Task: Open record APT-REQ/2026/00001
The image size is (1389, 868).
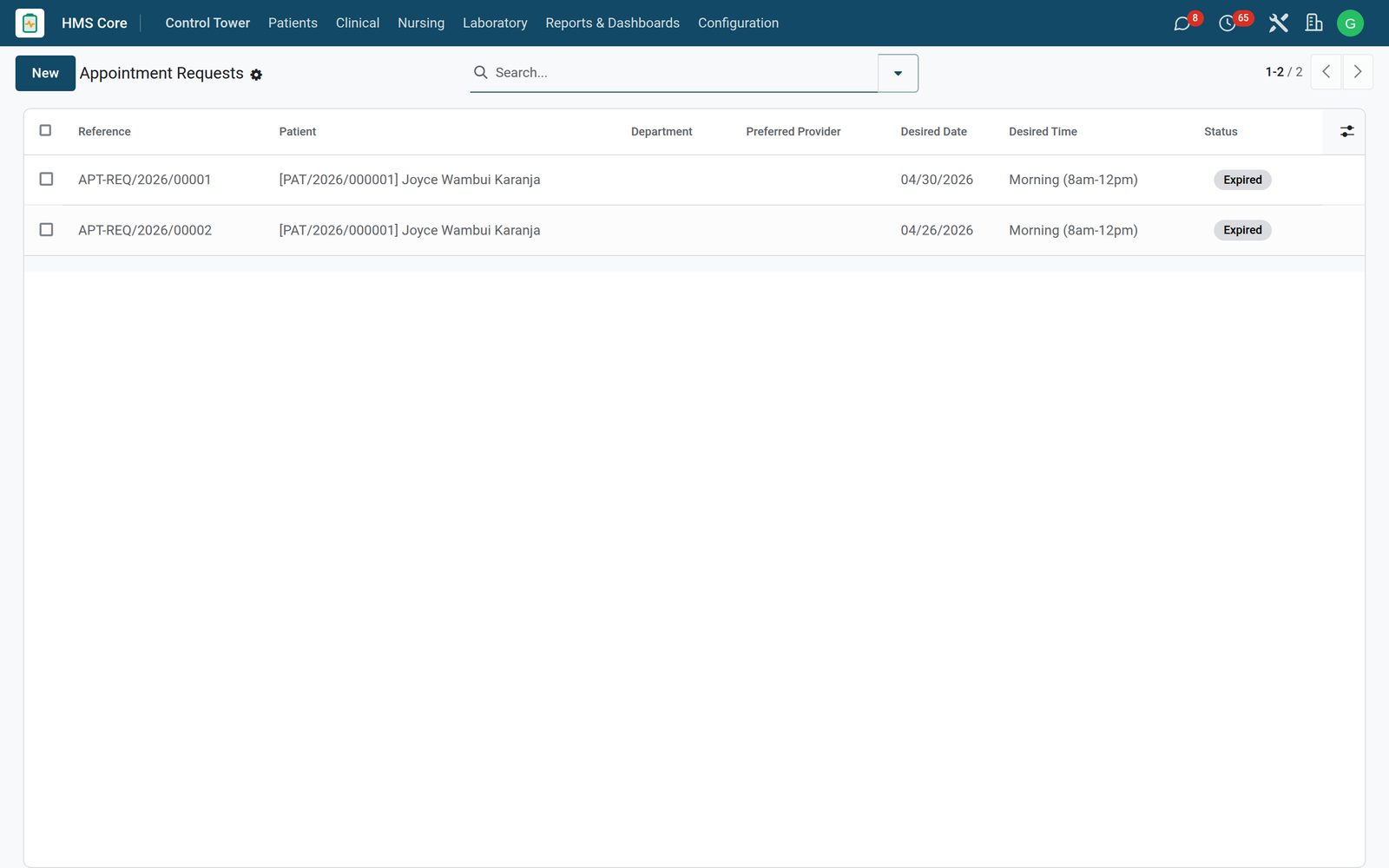Action: coord(144,180)
